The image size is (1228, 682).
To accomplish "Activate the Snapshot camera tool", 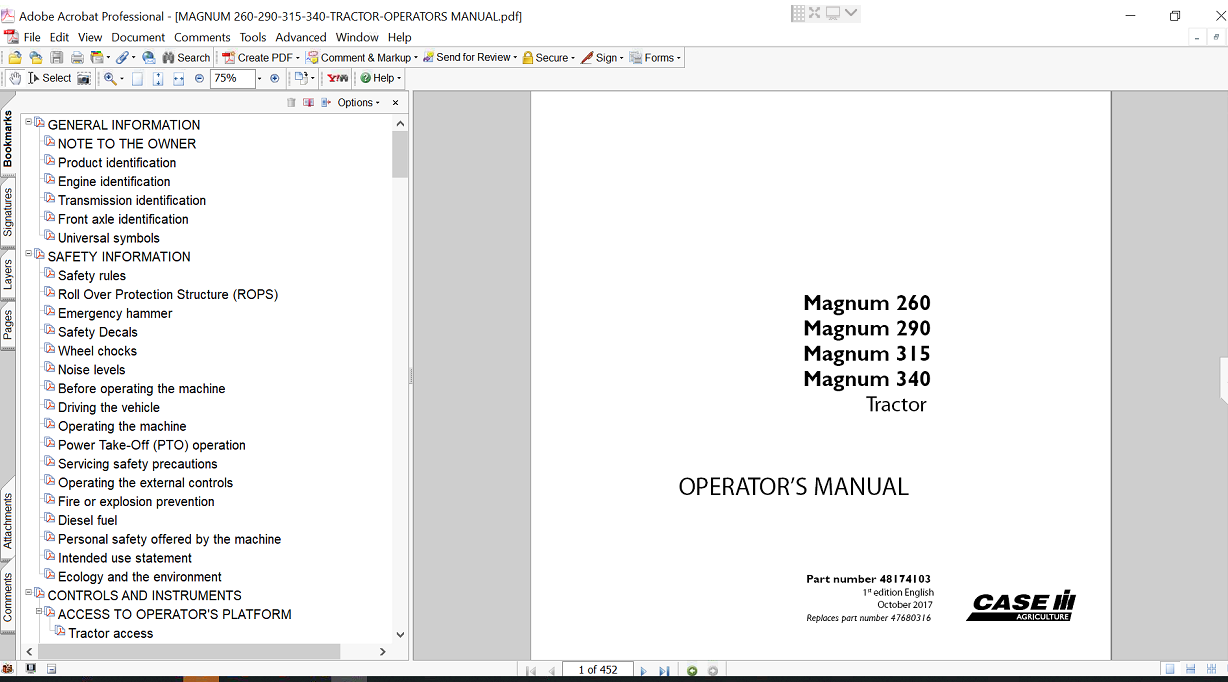I will [x=84, y=78].
